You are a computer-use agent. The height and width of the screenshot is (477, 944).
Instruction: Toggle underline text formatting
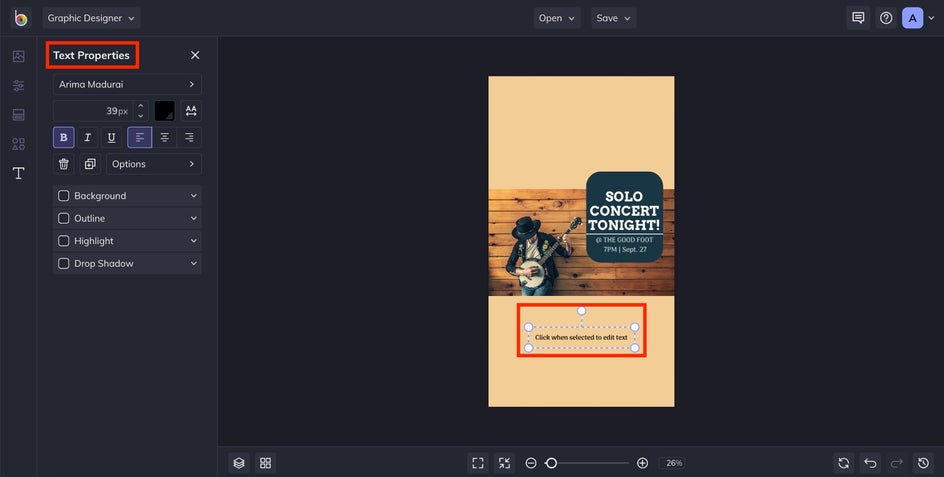point(111,137)
